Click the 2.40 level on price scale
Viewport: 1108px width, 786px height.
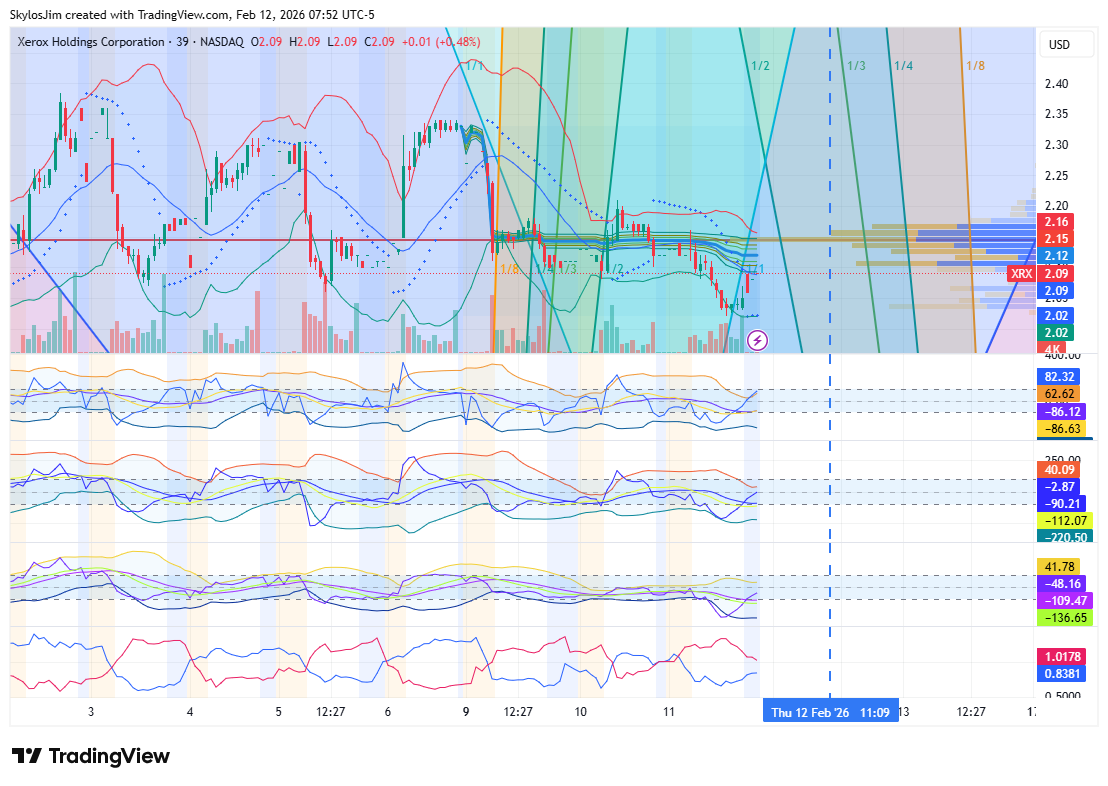pos(1056,84)
